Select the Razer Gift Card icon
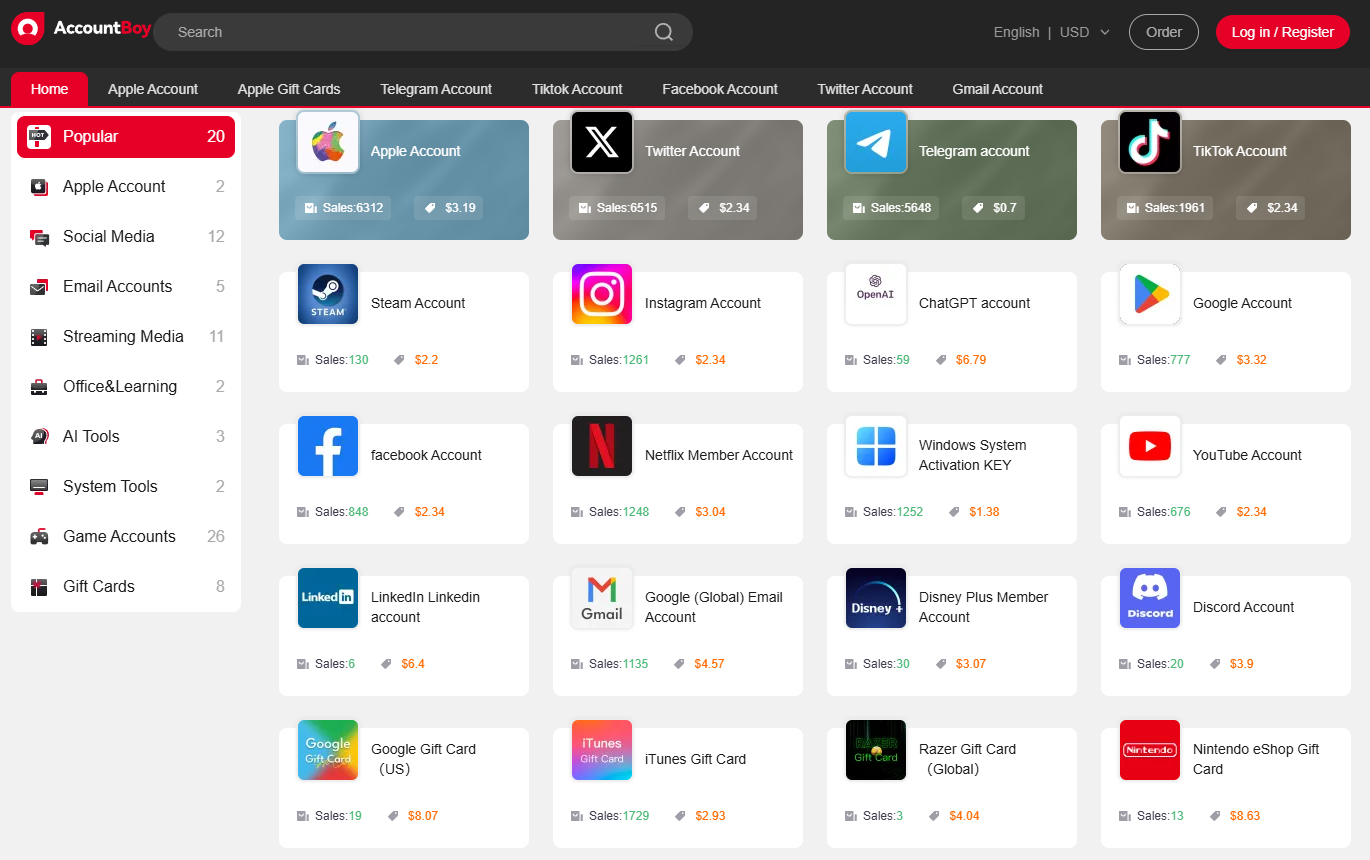Screen dimensions: 1370x860 [876, 750]
